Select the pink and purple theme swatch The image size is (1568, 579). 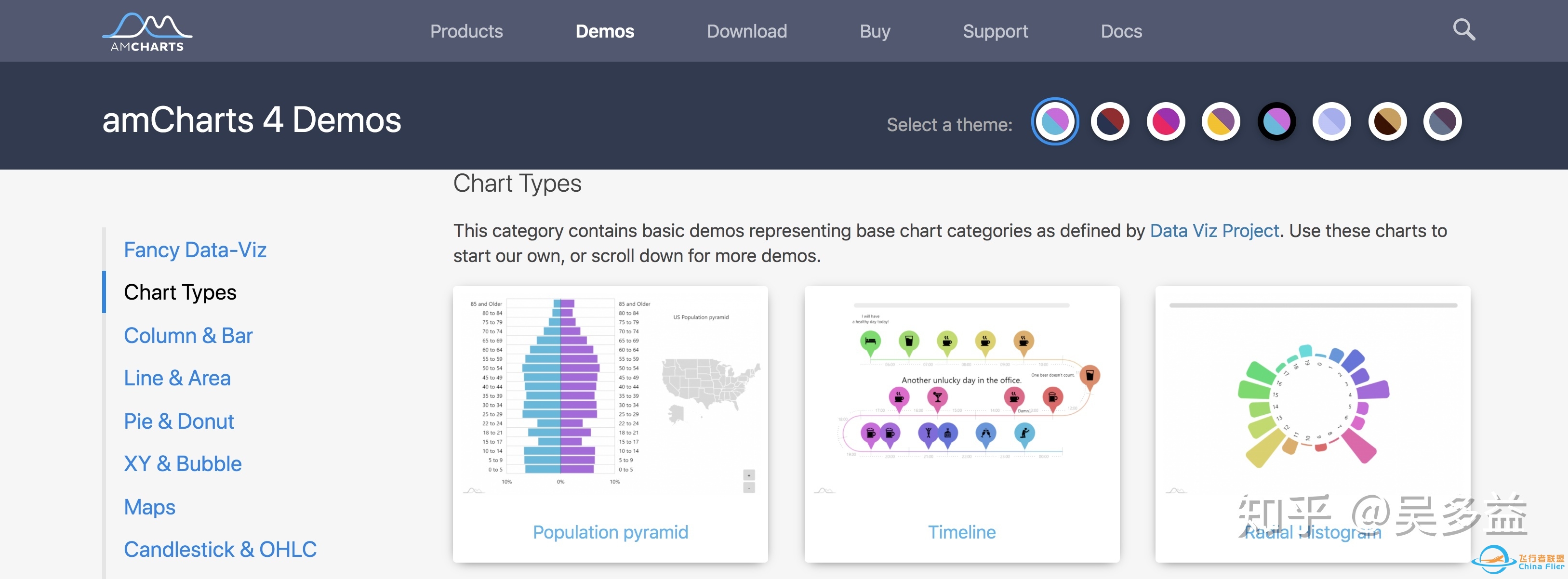(x=1166, y=122)
